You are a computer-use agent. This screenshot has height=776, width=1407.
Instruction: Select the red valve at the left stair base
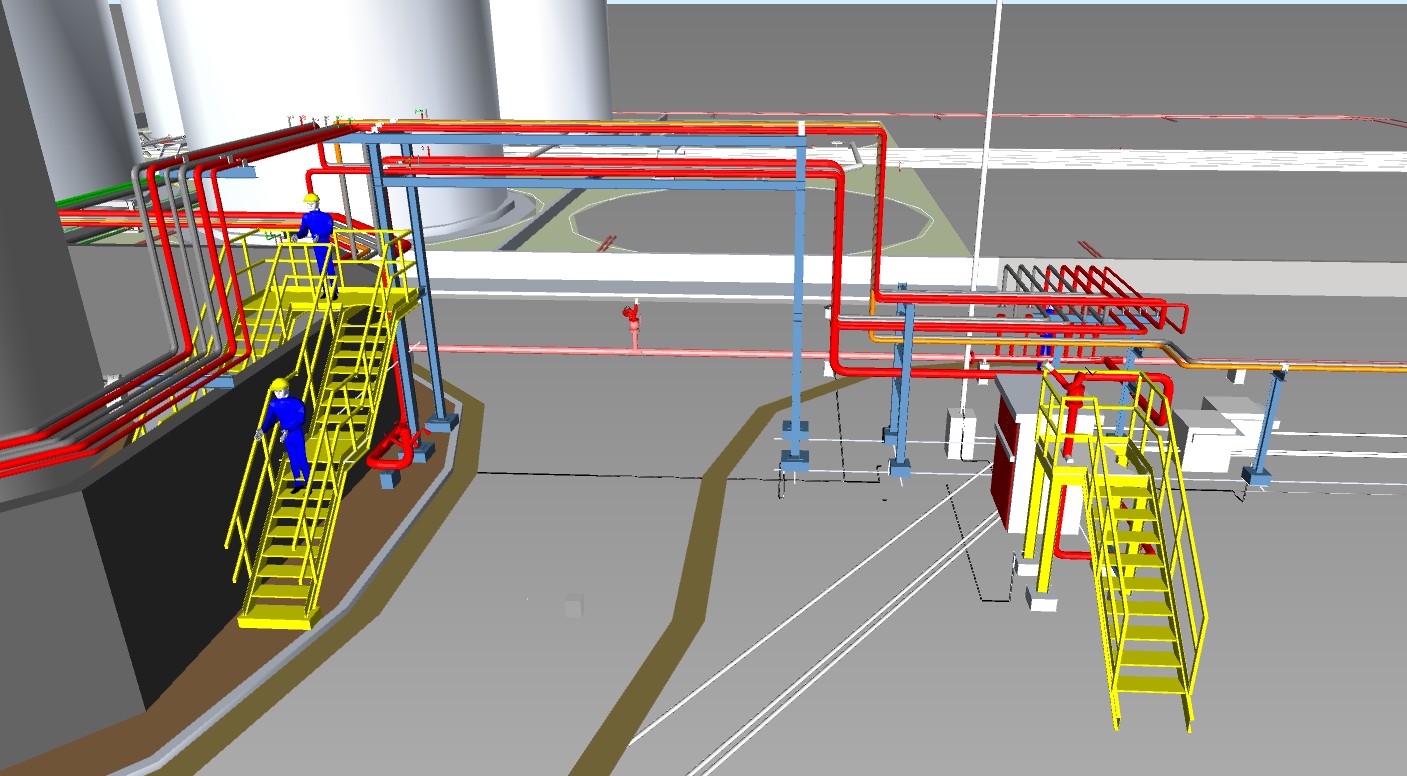pyautogui.click(x=393, y=450)
